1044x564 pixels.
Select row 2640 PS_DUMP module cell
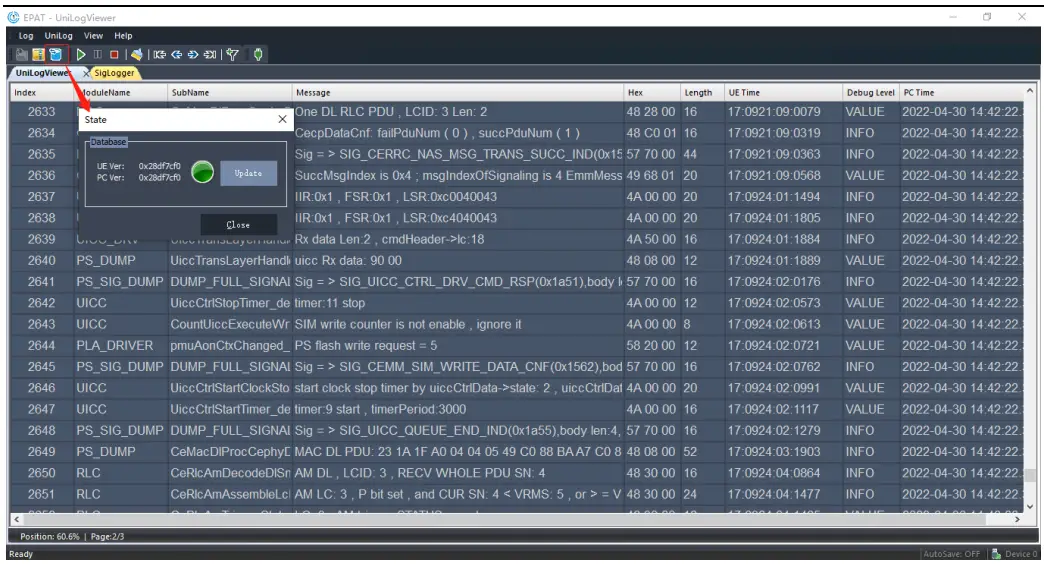121,260
